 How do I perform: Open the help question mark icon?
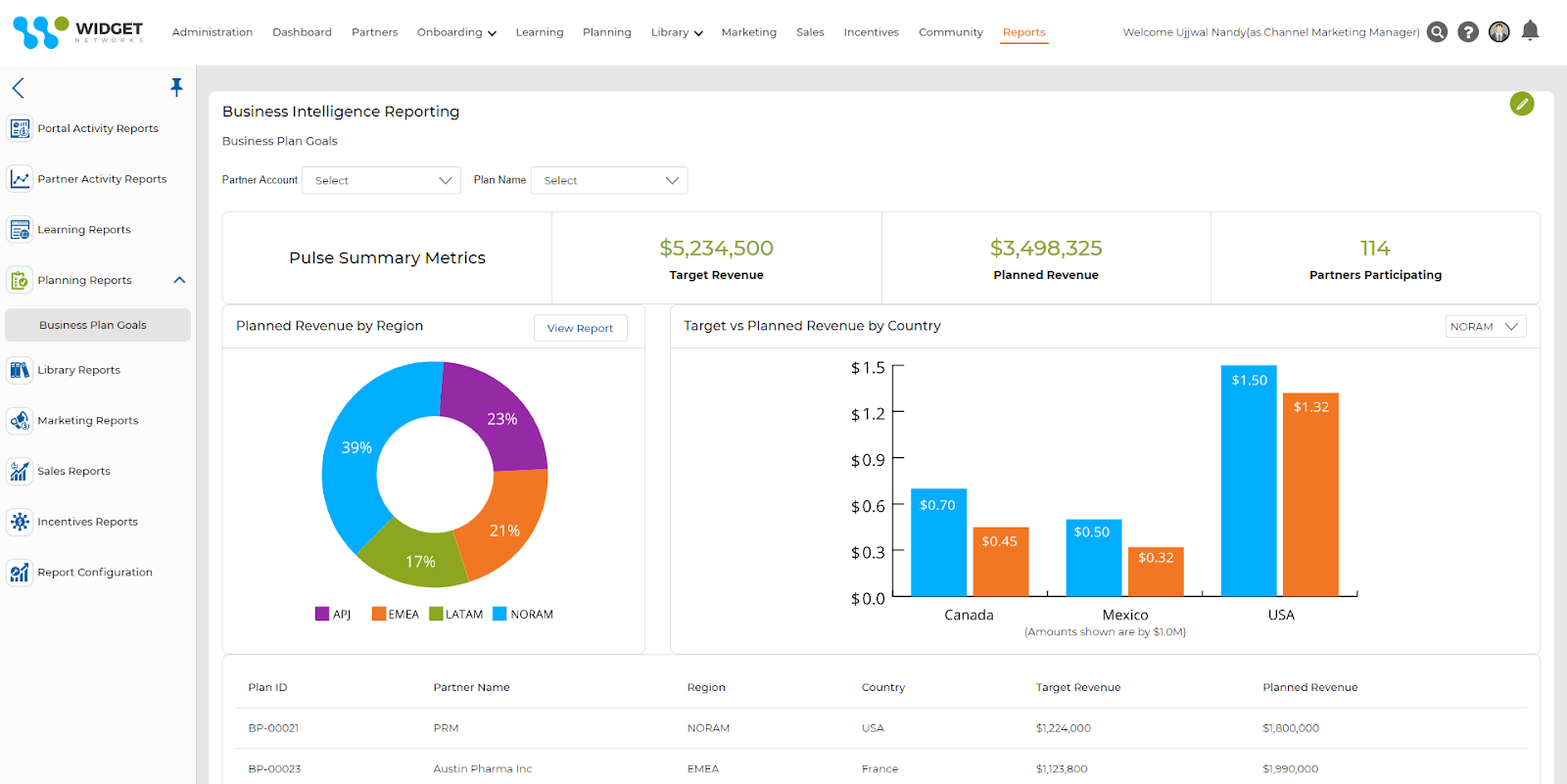point(1468,32)
